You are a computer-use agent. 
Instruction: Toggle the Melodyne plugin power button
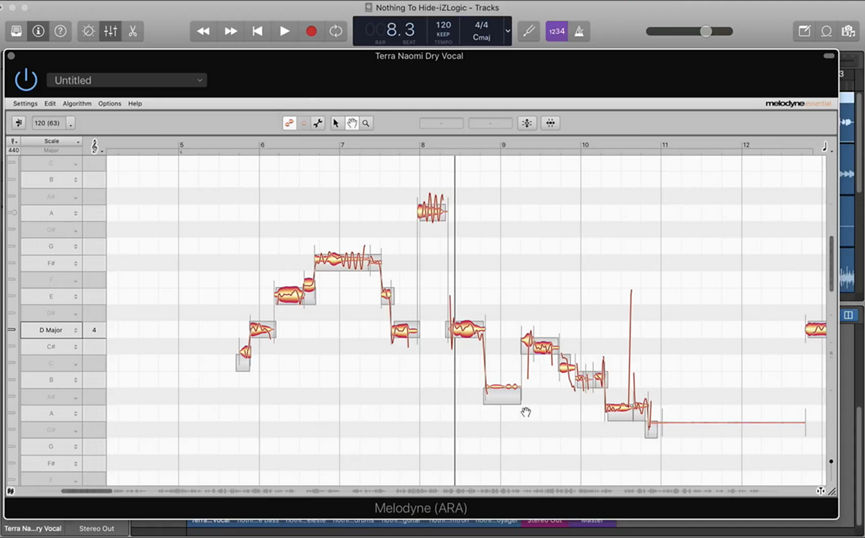(26, 80)
